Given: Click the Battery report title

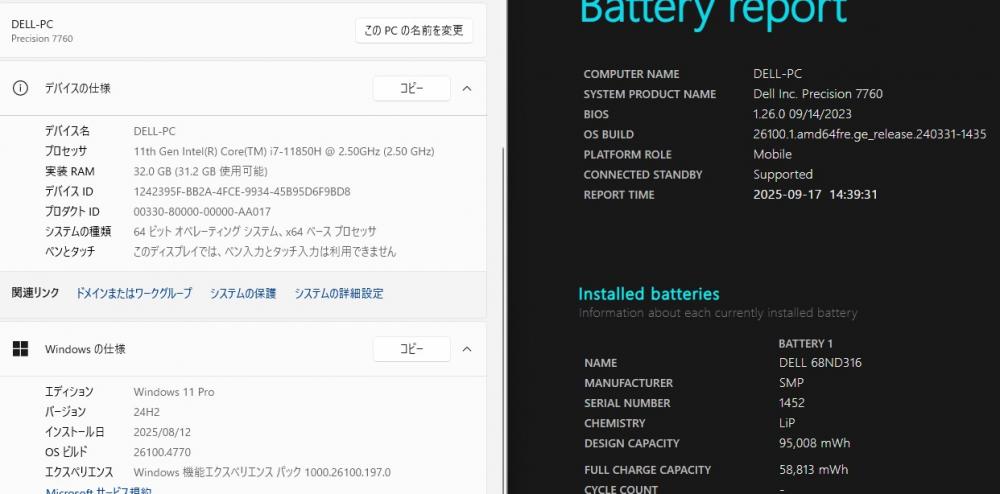Looking at the screenshot, I should [713, 13].
